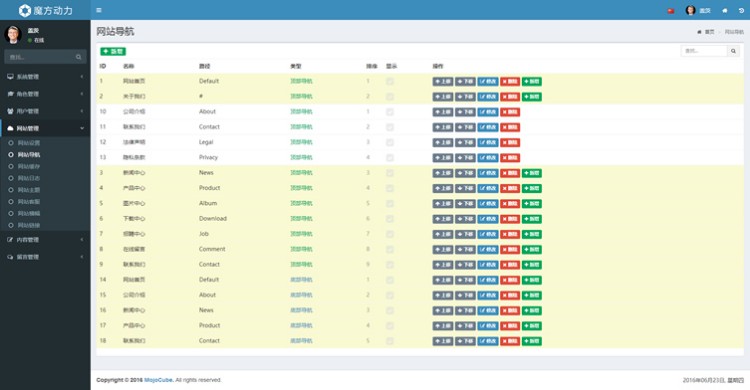Click the logout icon at top right corner
The height and width of the screenshot is (390, 750).
(741, 11)
